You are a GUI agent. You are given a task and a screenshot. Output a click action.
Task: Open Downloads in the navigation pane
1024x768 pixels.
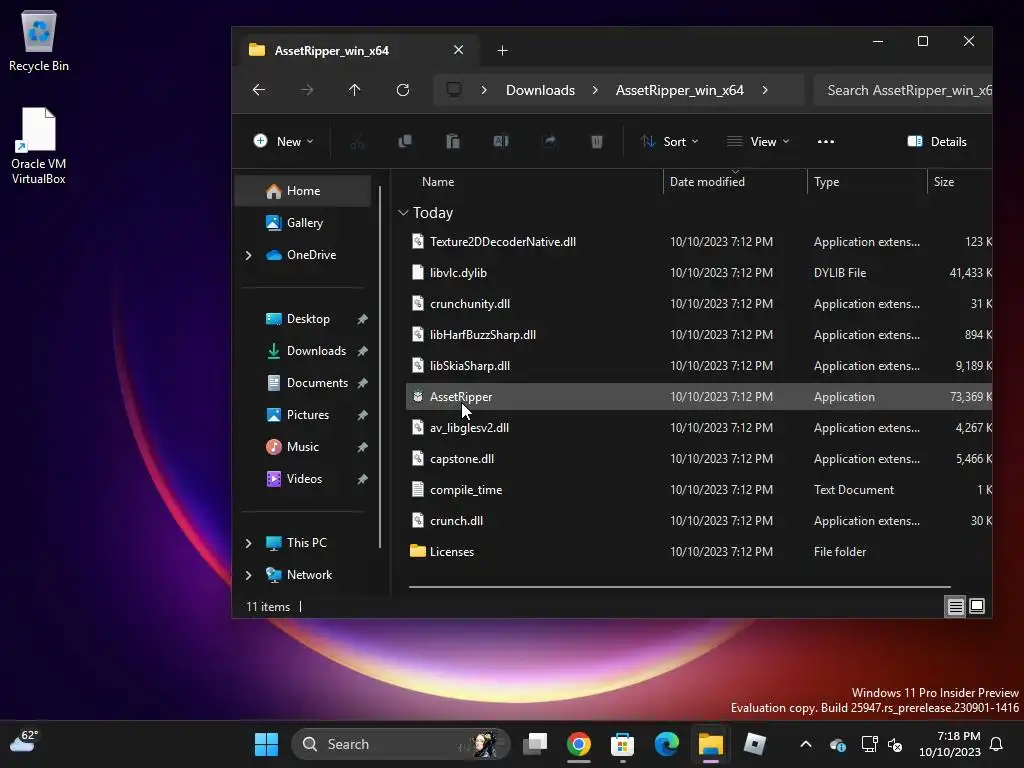[x=303, y=351]
